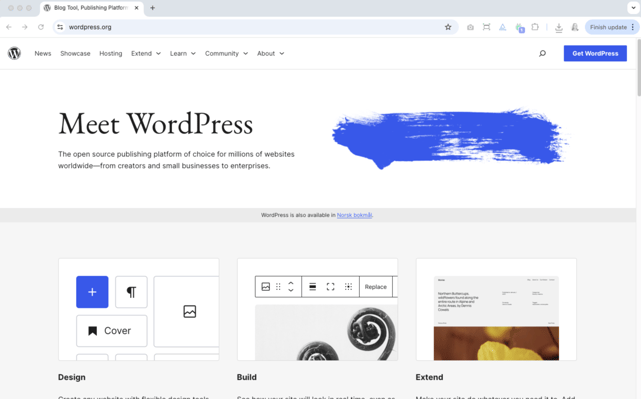The width and height of the screenshot is (641, 399).
Task: Click the Build heading
Action: coord(247,377)
